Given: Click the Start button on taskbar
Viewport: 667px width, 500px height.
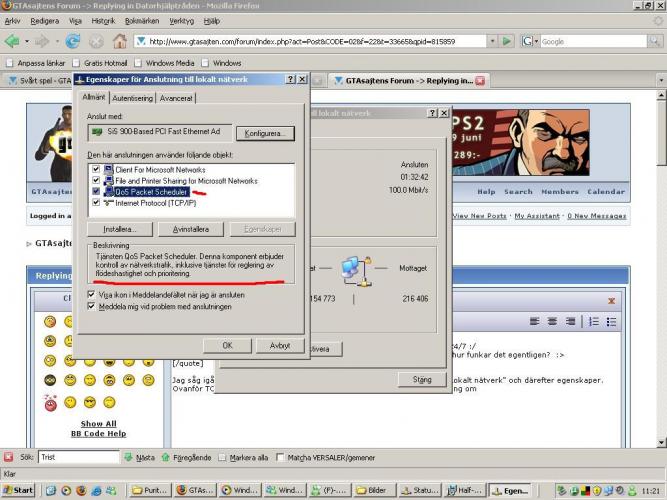Looking at the screenshot, I should coord(18,491).
